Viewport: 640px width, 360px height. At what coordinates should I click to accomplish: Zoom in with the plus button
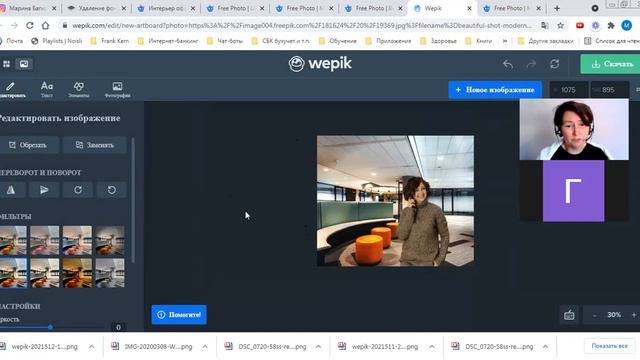click(x=633, y=315)
